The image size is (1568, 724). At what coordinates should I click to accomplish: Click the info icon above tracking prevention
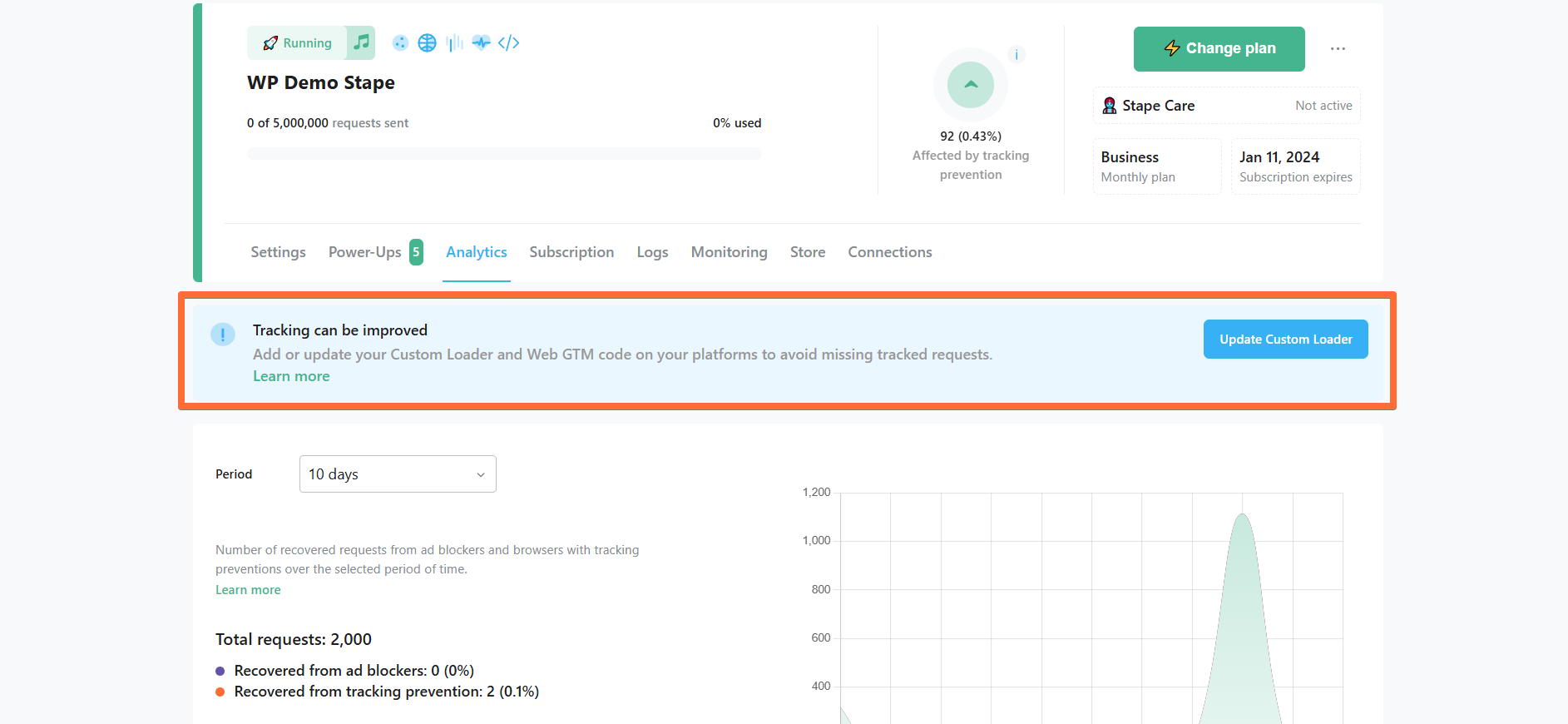coord(1016,55)
